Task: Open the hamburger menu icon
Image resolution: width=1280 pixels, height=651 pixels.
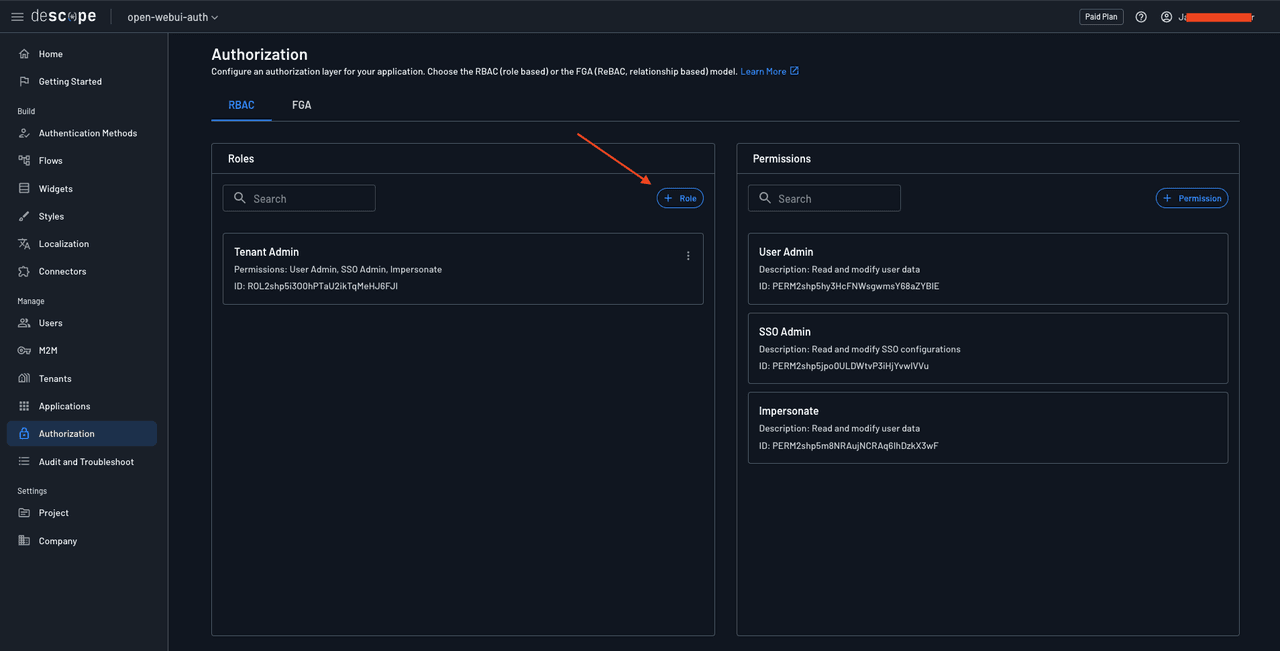Action: coord(17,17)
